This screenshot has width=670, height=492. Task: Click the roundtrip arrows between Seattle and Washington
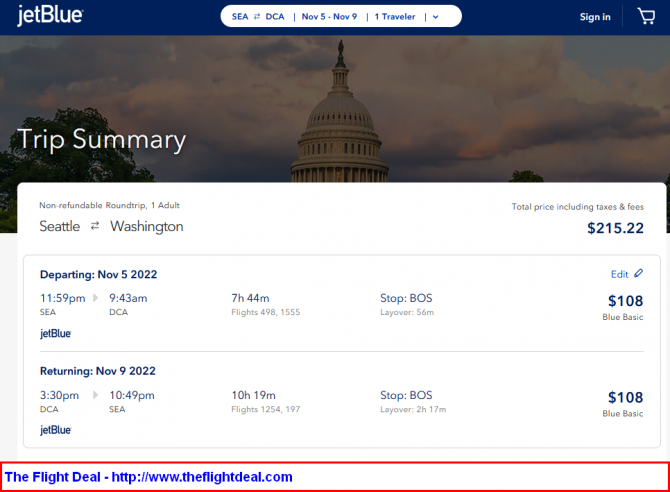95,225
